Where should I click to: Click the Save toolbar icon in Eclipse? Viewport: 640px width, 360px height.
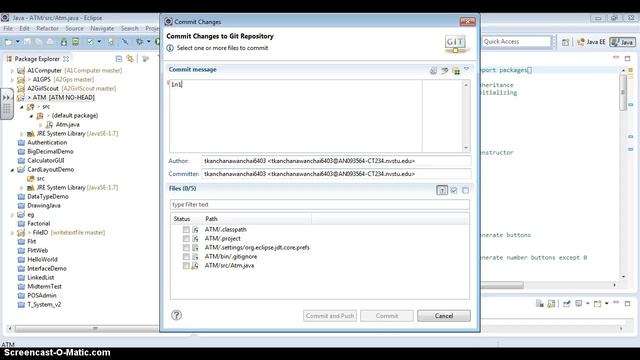[x=27, y=42]
